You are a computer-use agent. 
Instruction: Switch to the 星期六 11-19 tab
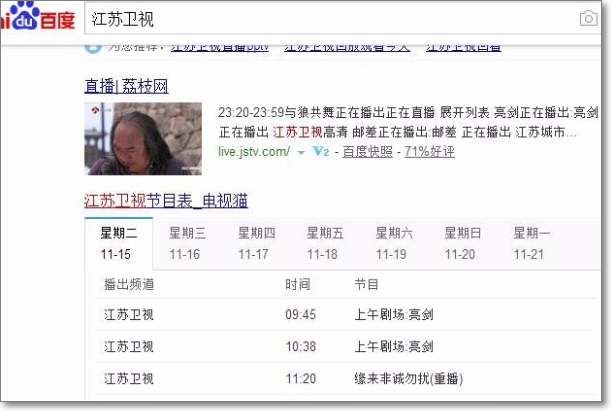pyautogui.click(x=394, y=243)
